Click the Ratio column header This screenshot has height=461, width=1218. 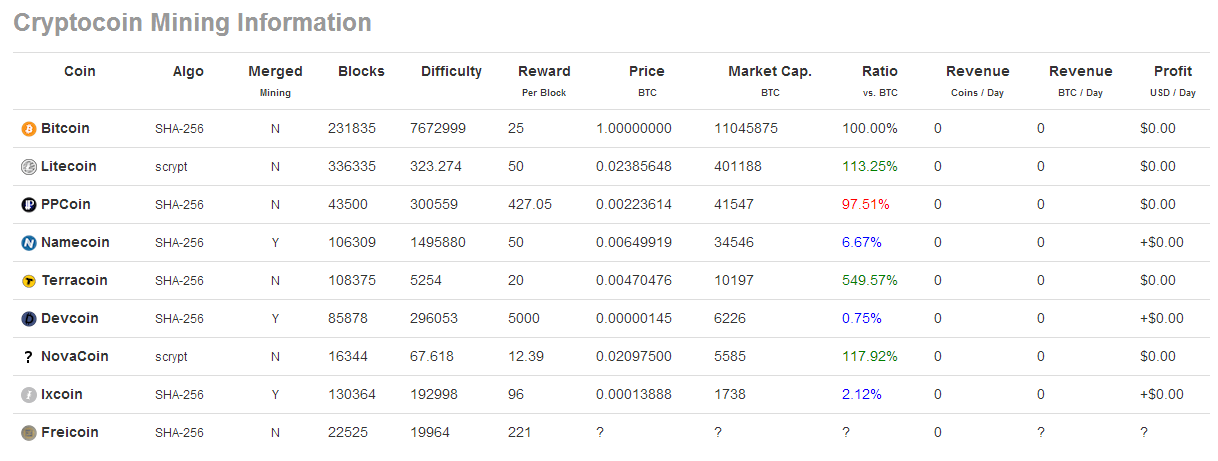[879, 72]
